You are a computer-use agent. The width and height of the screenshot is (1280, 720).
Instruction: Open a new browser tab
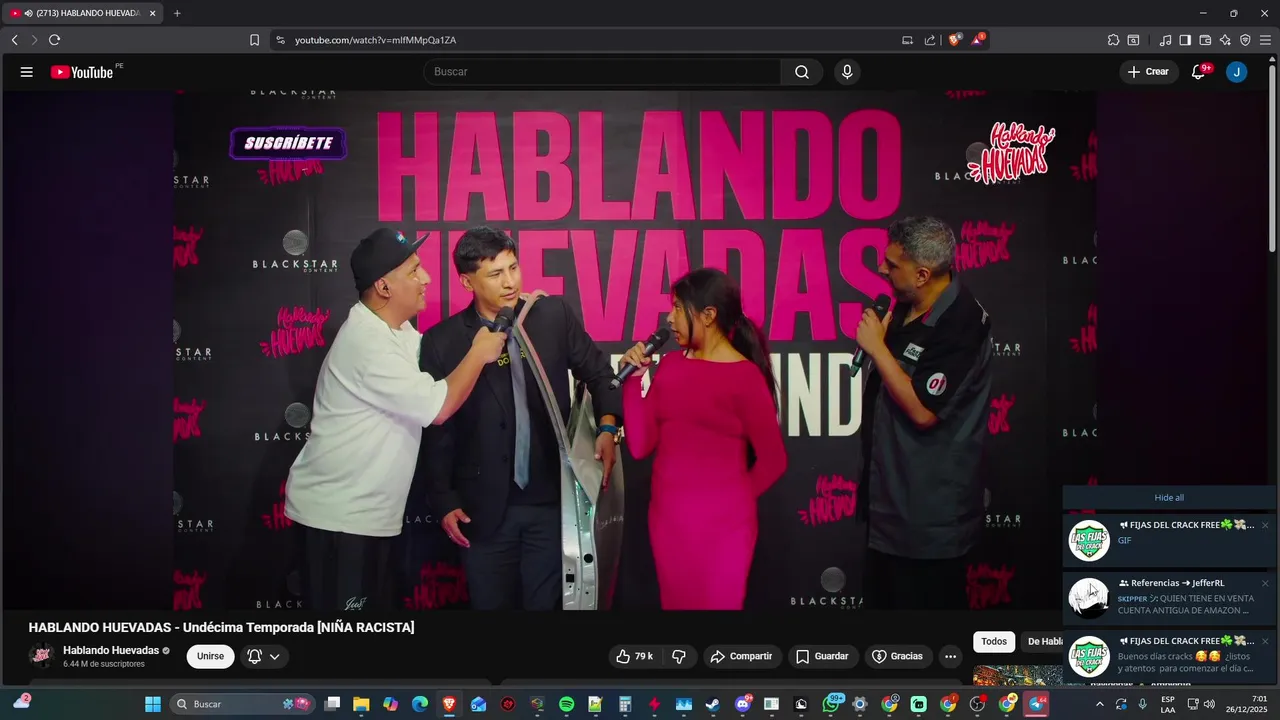coord(177,13)
